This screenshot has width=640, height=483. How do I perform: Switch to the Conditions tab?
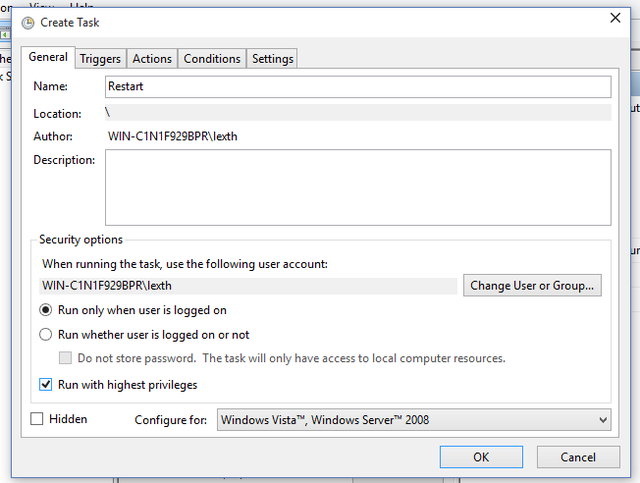tap(212, 59)
